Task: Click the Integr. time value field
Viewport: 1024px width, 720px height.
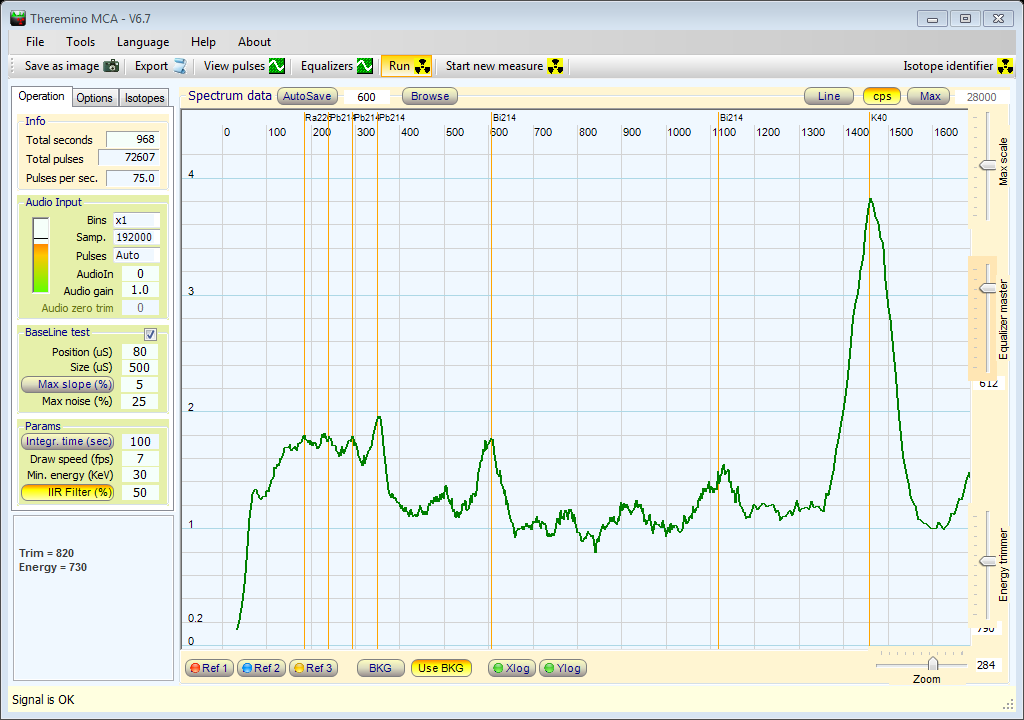Action: click(140, 442)
